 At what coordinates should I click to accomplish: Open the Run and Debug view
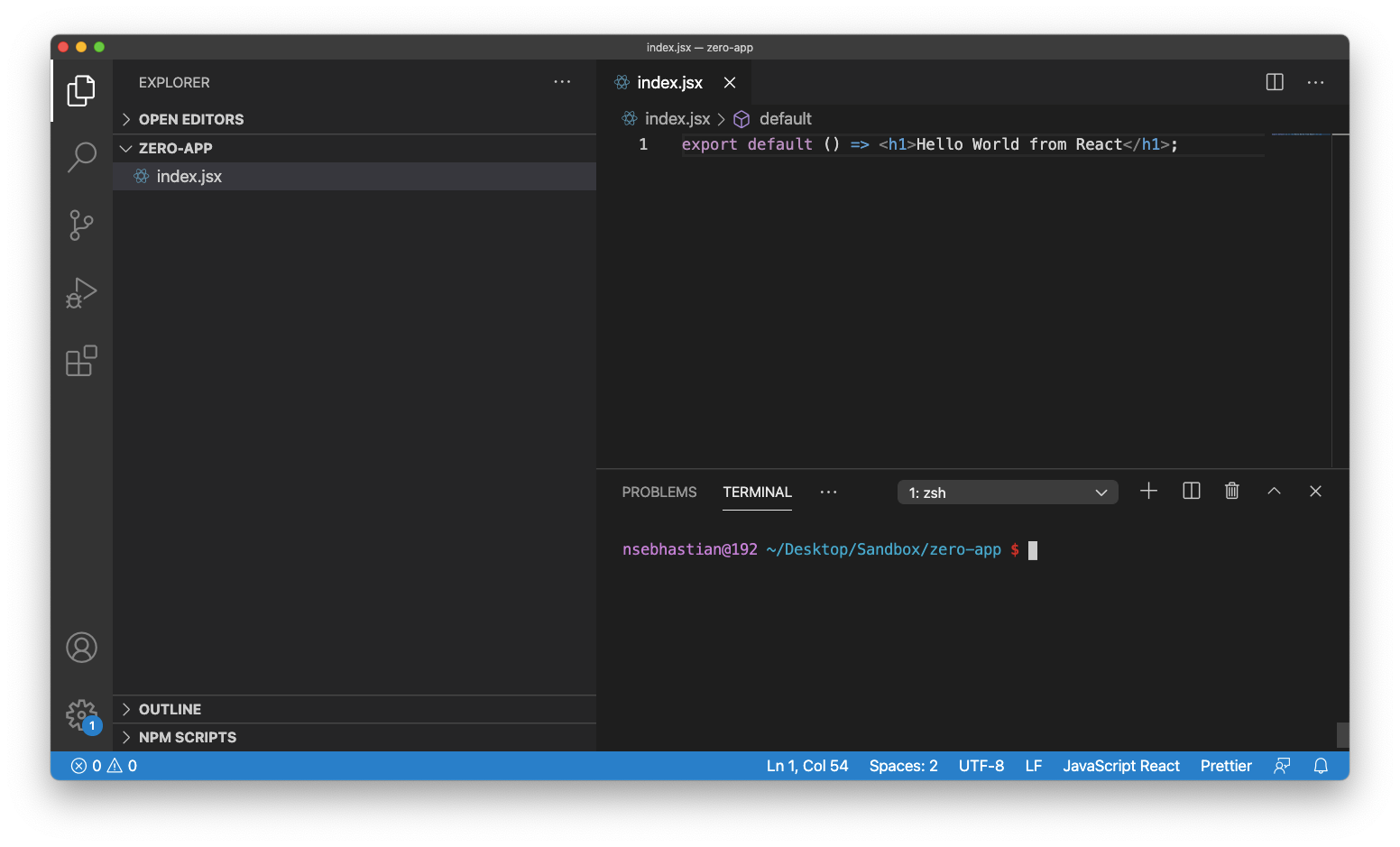point(82,293)
